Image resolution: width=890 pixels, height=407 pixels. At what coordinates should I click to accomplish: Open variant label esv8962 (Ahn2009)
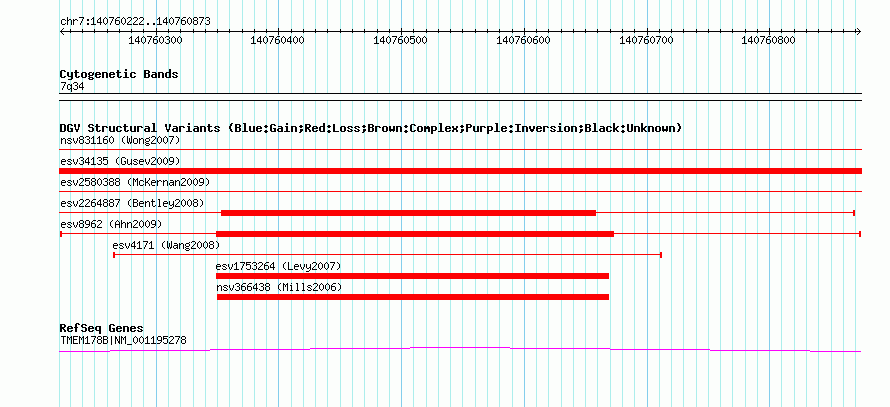click(x=111, y=224)
